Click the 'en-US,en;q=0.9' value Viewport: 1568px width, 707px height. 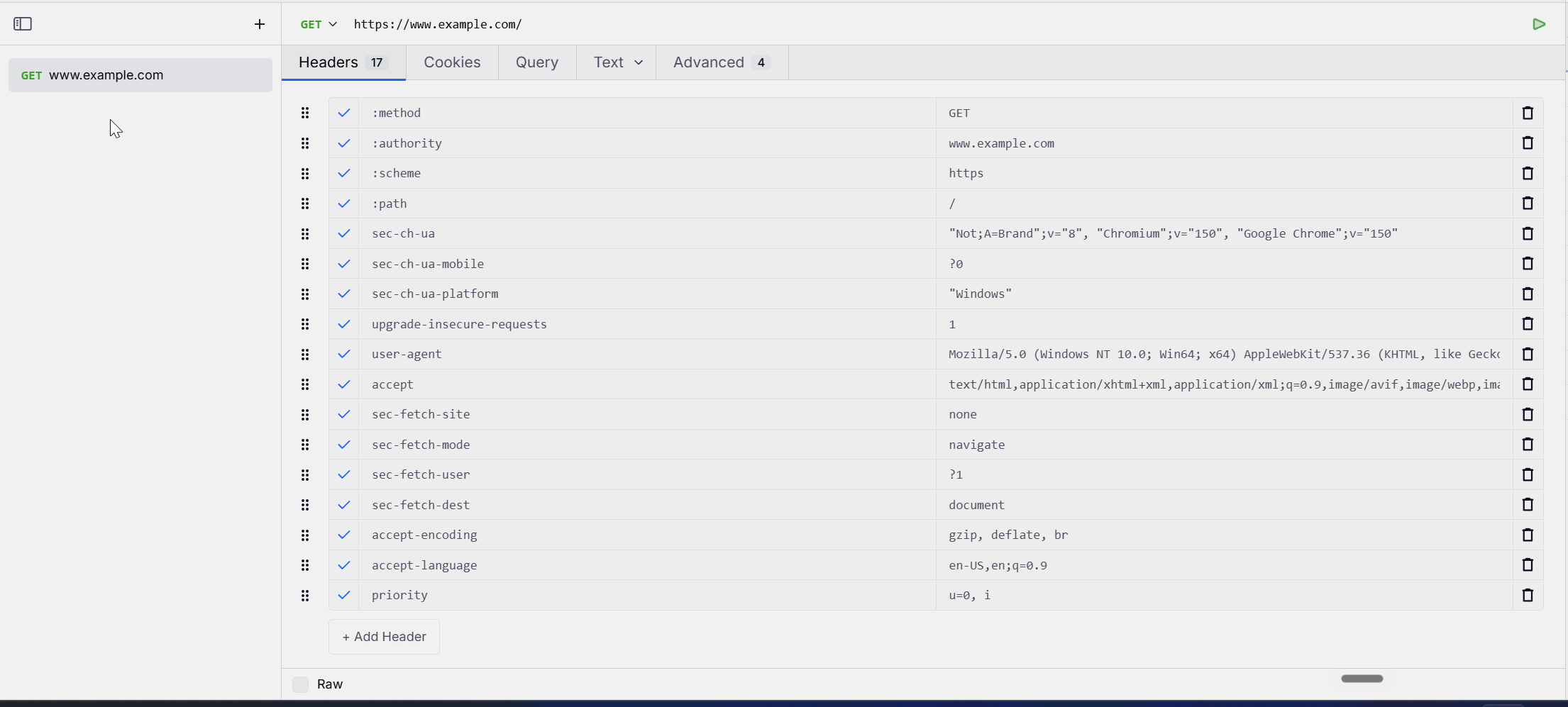tap(998, 565)
